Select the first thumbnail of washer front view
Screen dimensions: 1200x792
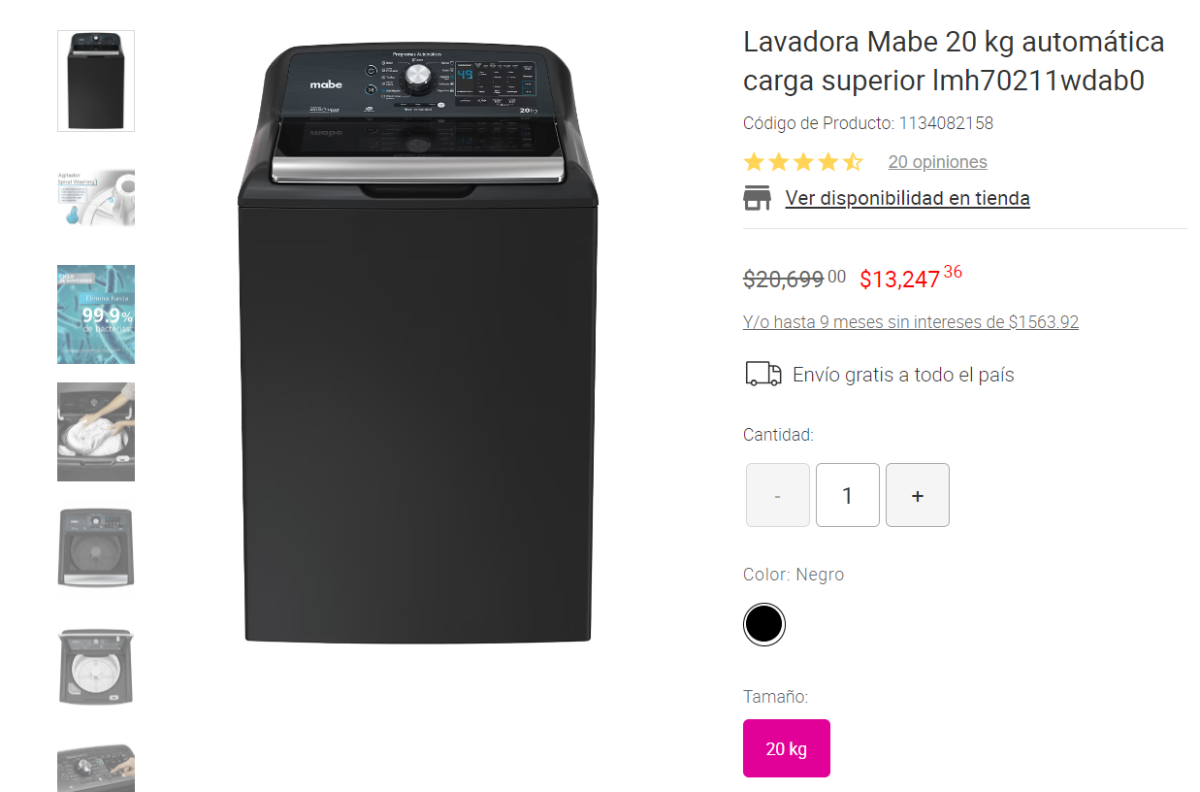[96, 81]
